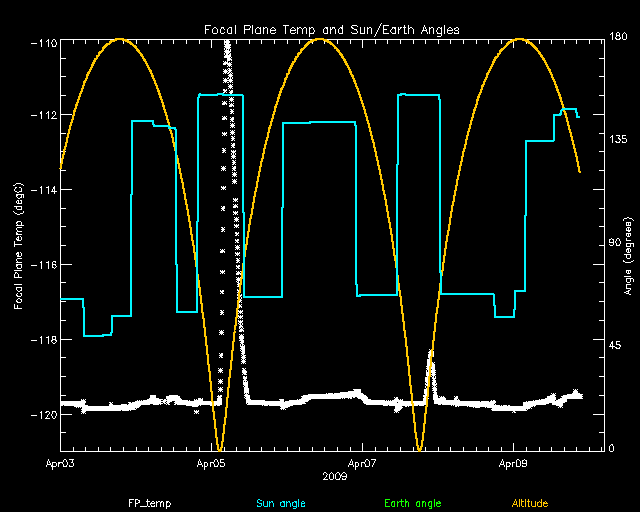Click the Apr05 x-axis tick label
Image resolution: width=640 pixels, height=512 pixels.
pos(211,464)
